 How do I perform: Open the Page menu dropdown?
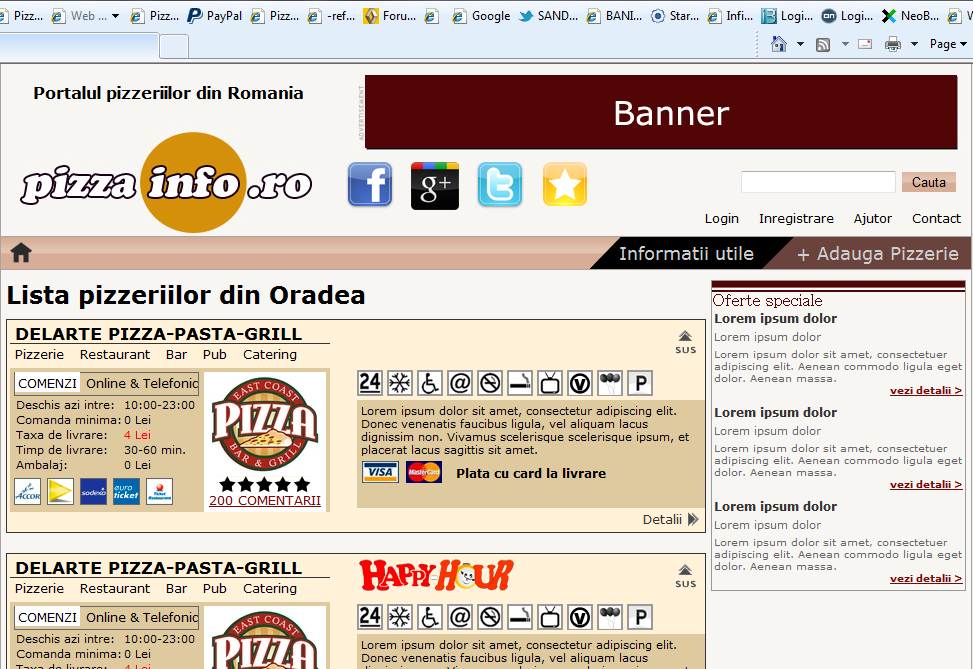948,44
